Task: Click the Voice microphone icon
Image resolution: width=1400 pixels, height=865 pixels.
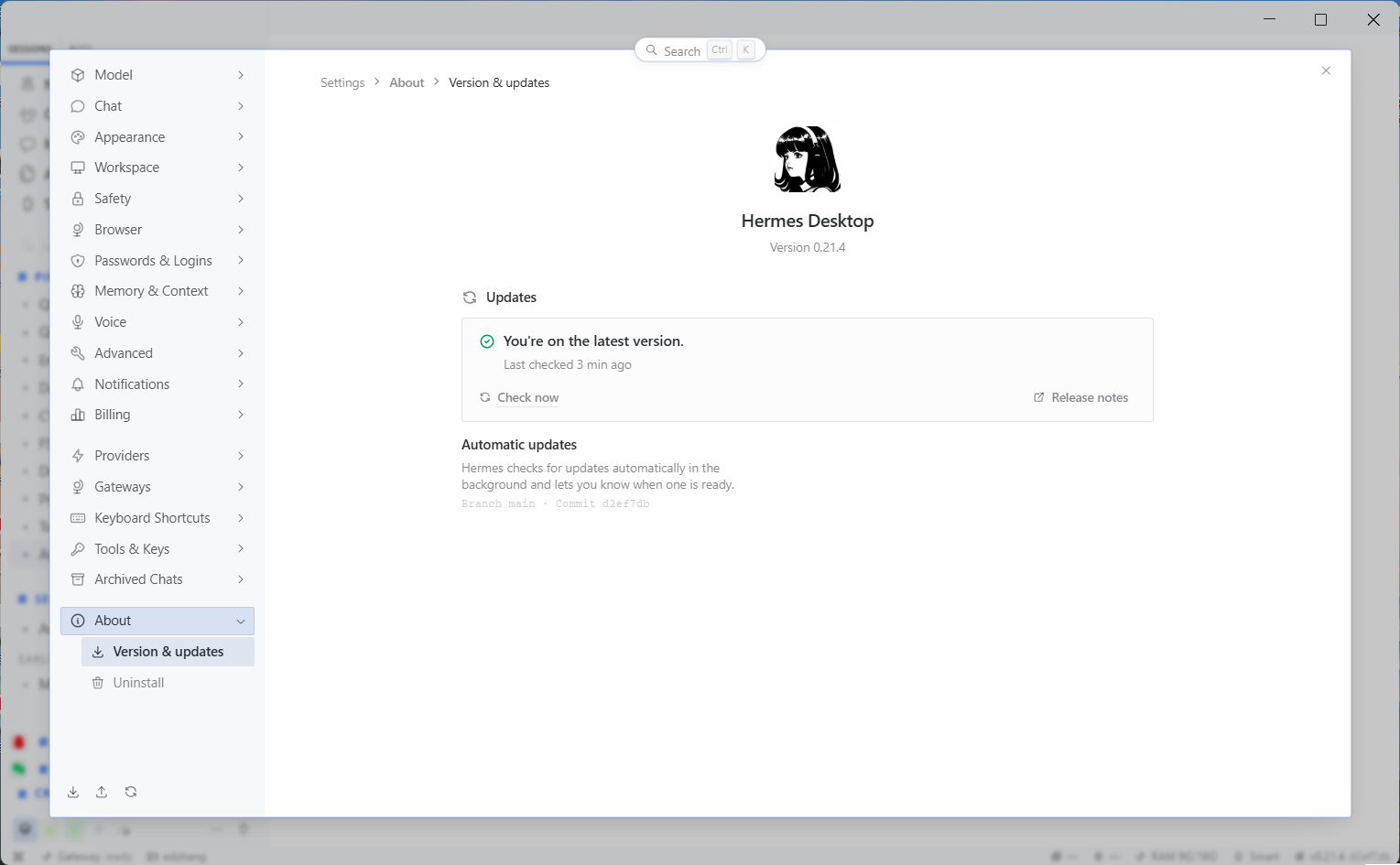Action: coord(78,322)
